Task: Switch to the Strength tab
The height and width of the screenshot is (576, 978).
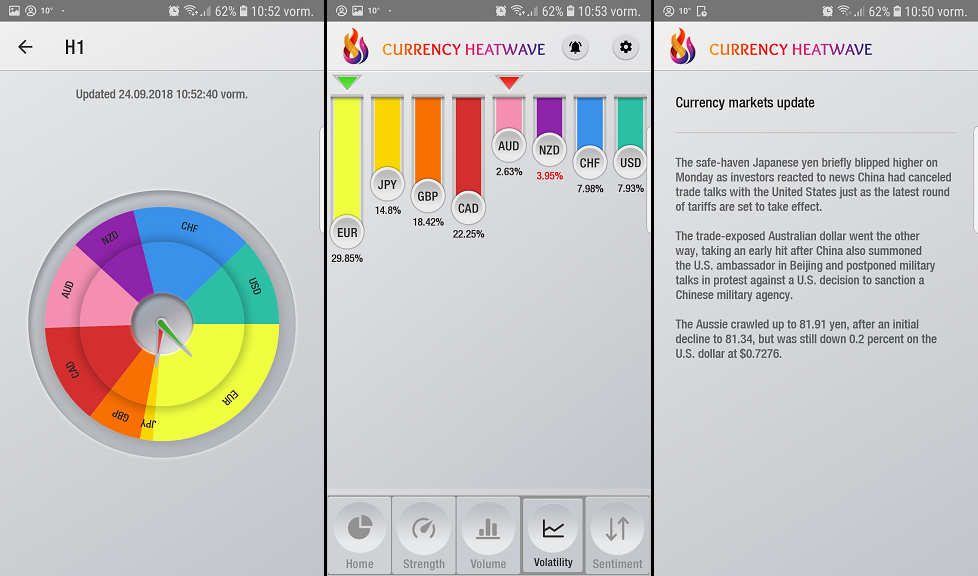Action: tap(424, 535)
